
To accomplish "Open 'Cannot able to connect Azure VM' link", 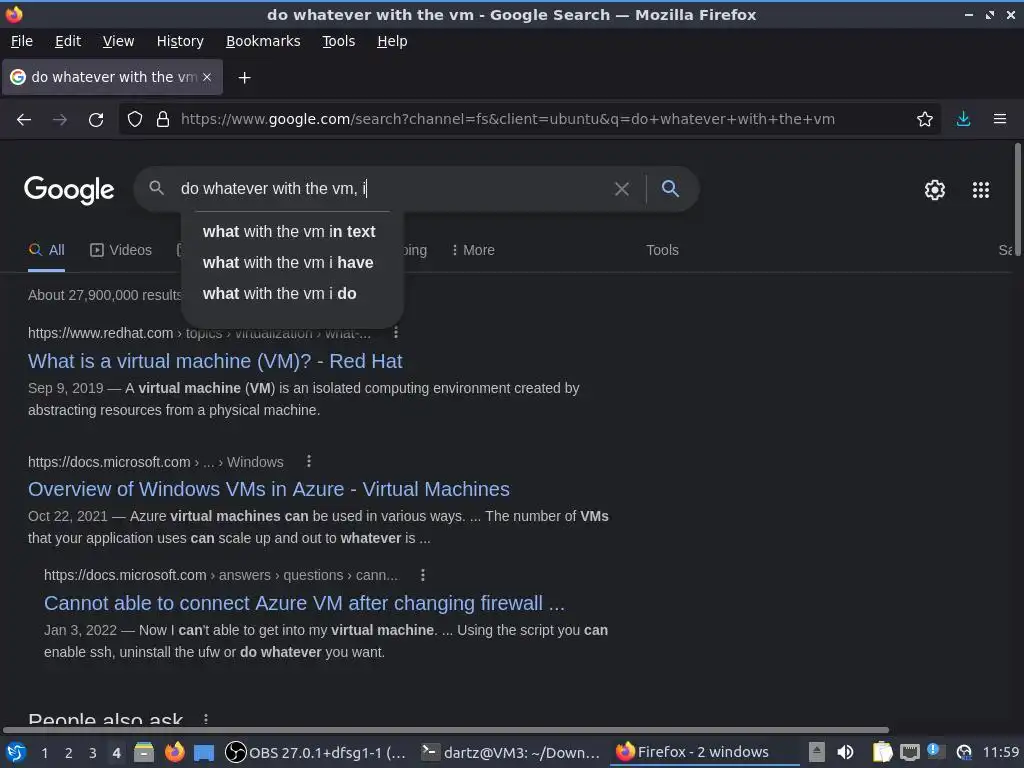I will 304,603.
